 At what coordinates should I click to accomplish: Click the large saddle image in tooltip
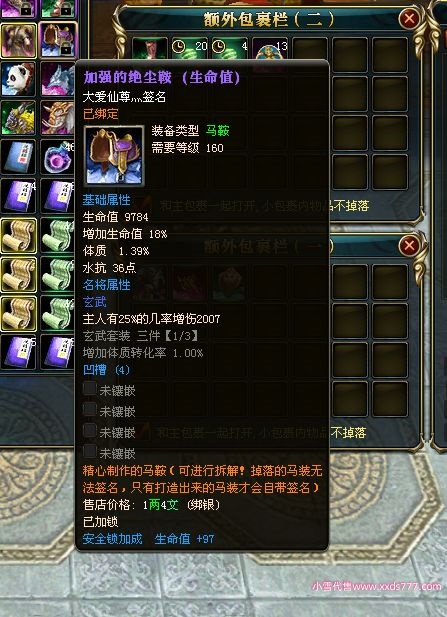click(x=114, y=155)
